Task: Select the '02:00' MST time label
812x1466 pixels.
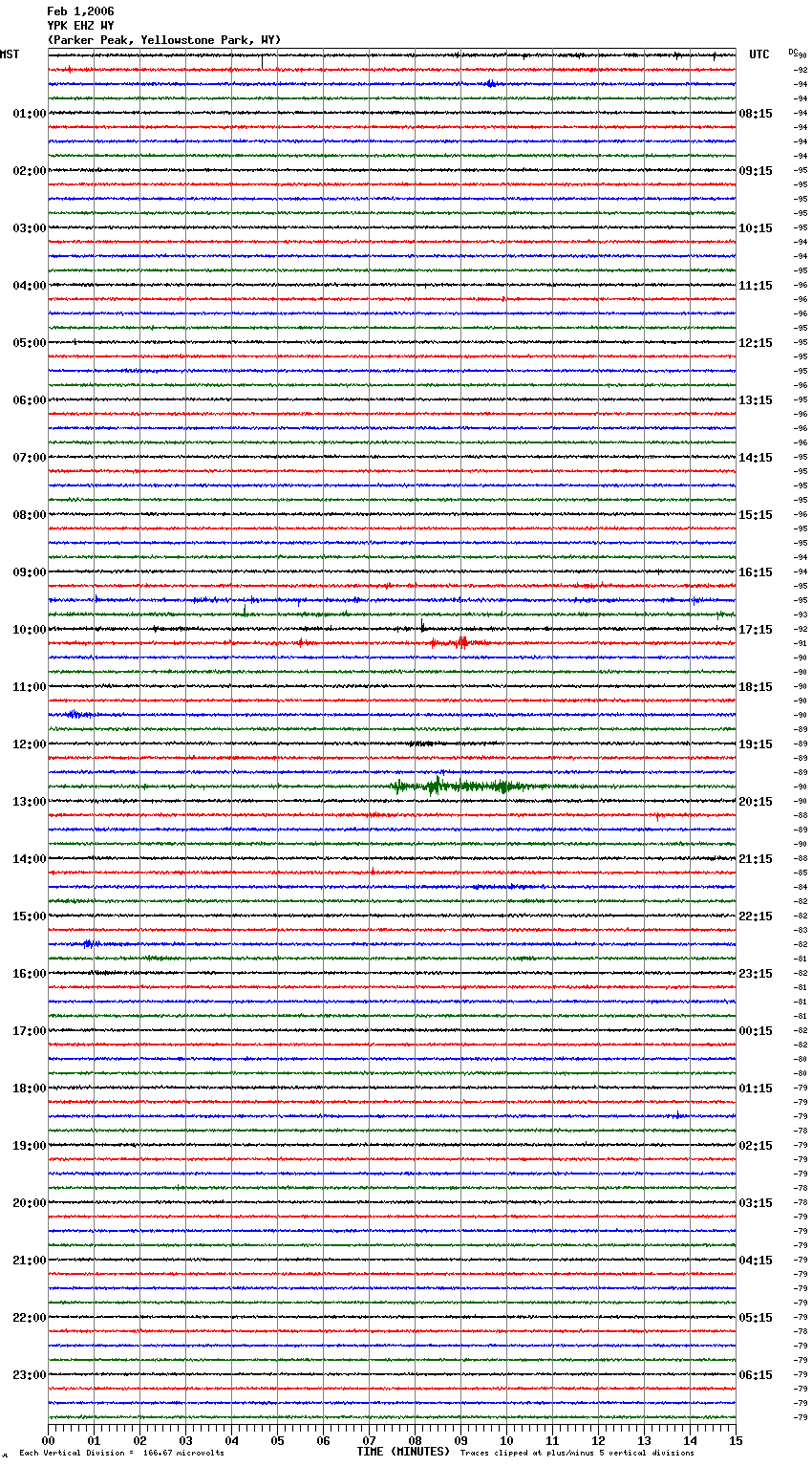Action: coord(30,171)
